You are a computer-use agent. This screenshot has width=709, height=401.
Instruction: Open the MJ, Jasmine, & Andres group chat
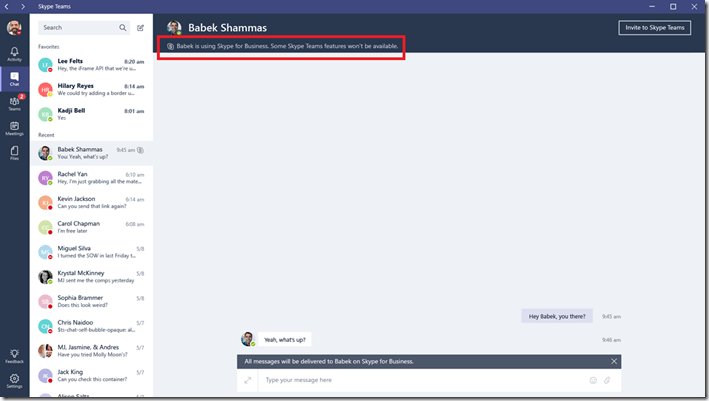click(91, 351)
